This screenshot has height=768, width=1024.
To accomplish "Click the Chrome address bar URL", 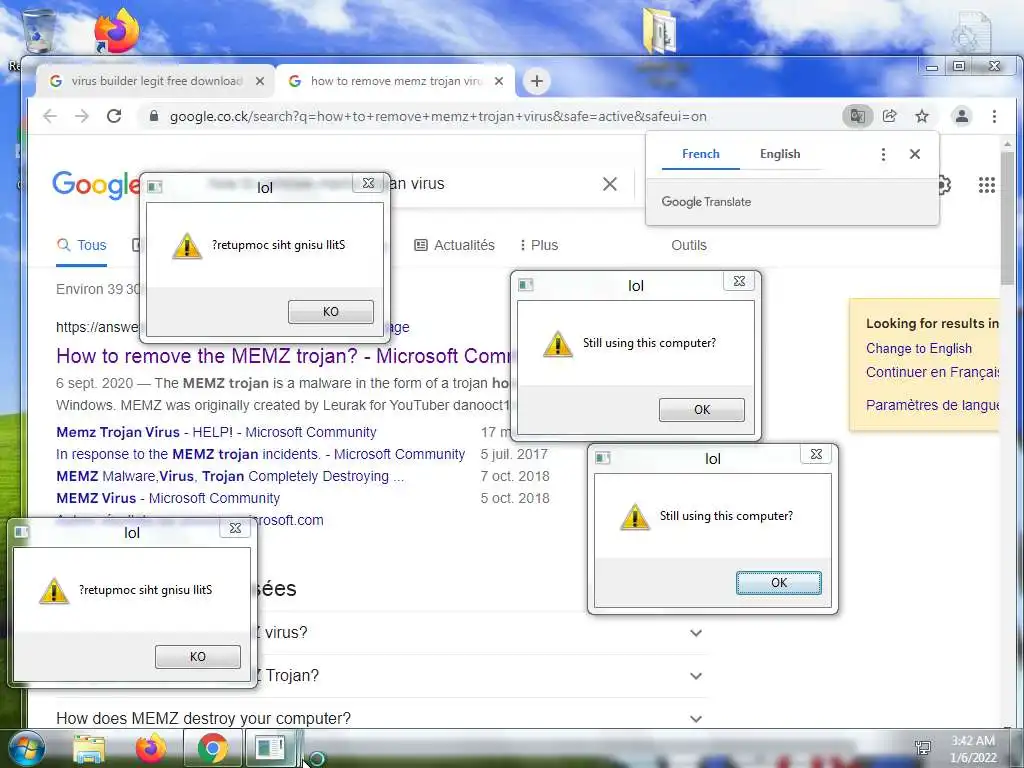I will coord(438,116).
